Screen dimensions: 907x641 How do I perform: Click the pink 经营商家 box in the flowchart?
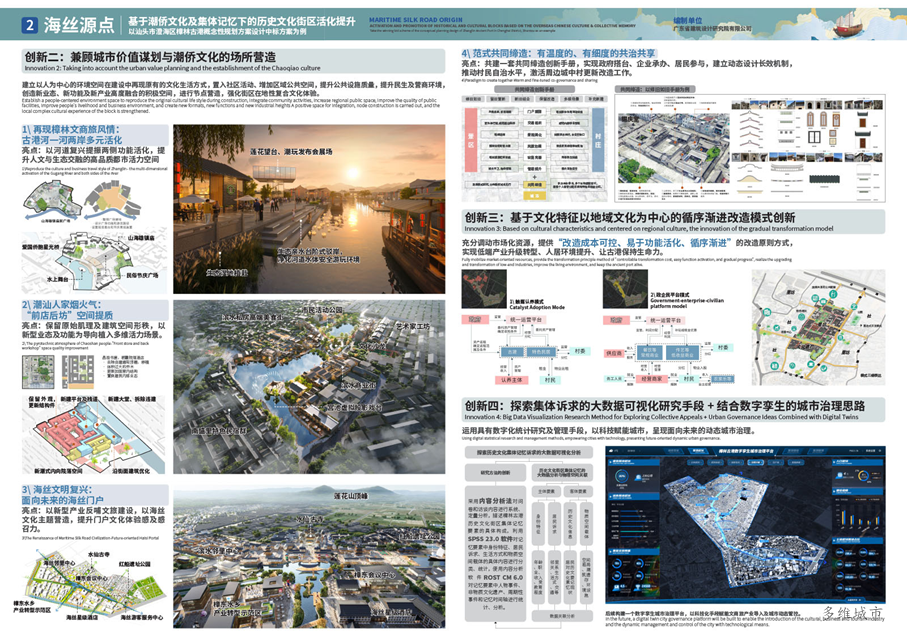click(651, 378)
